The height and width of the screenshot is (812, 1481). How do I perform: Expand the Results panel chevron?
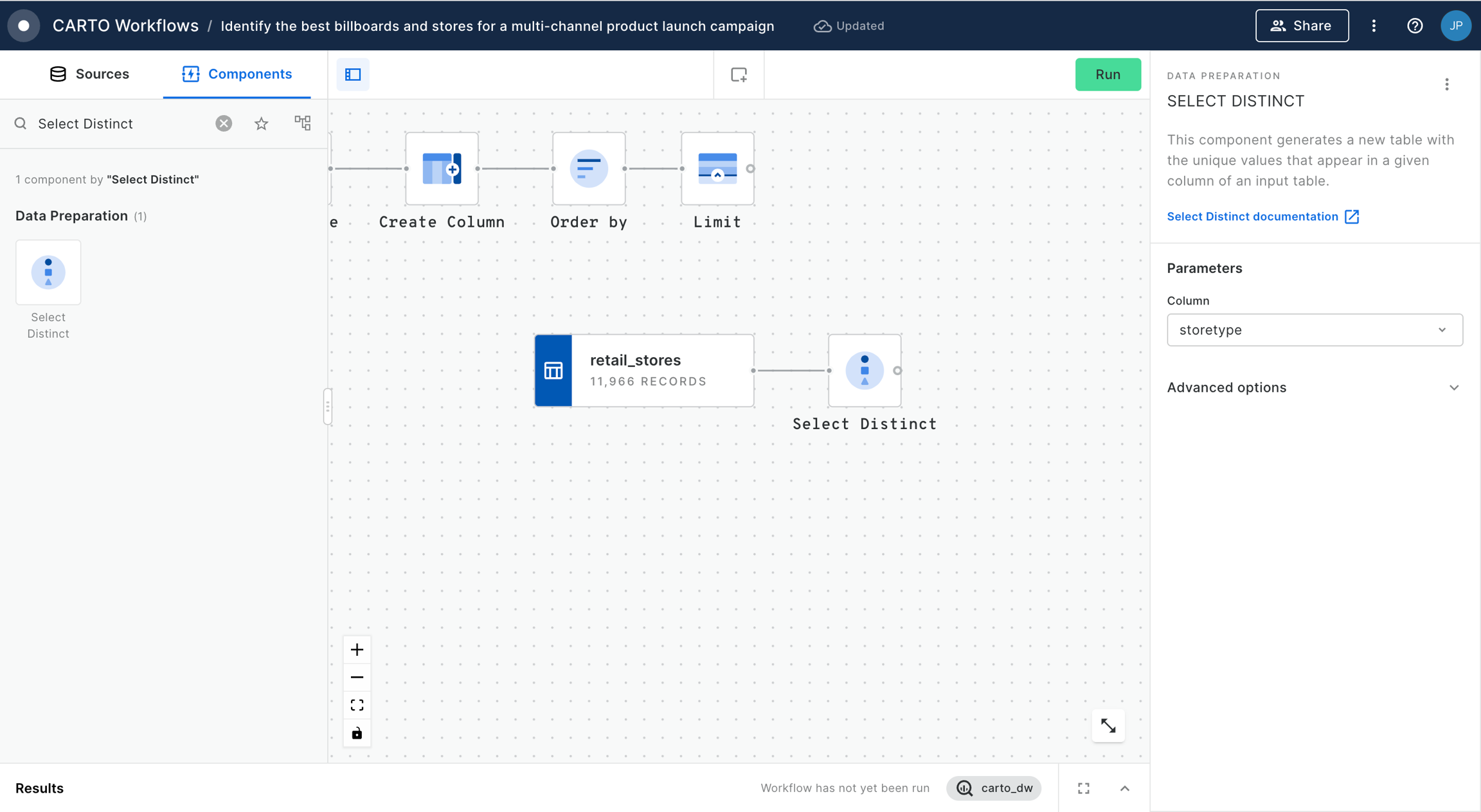click(1124, 788)
